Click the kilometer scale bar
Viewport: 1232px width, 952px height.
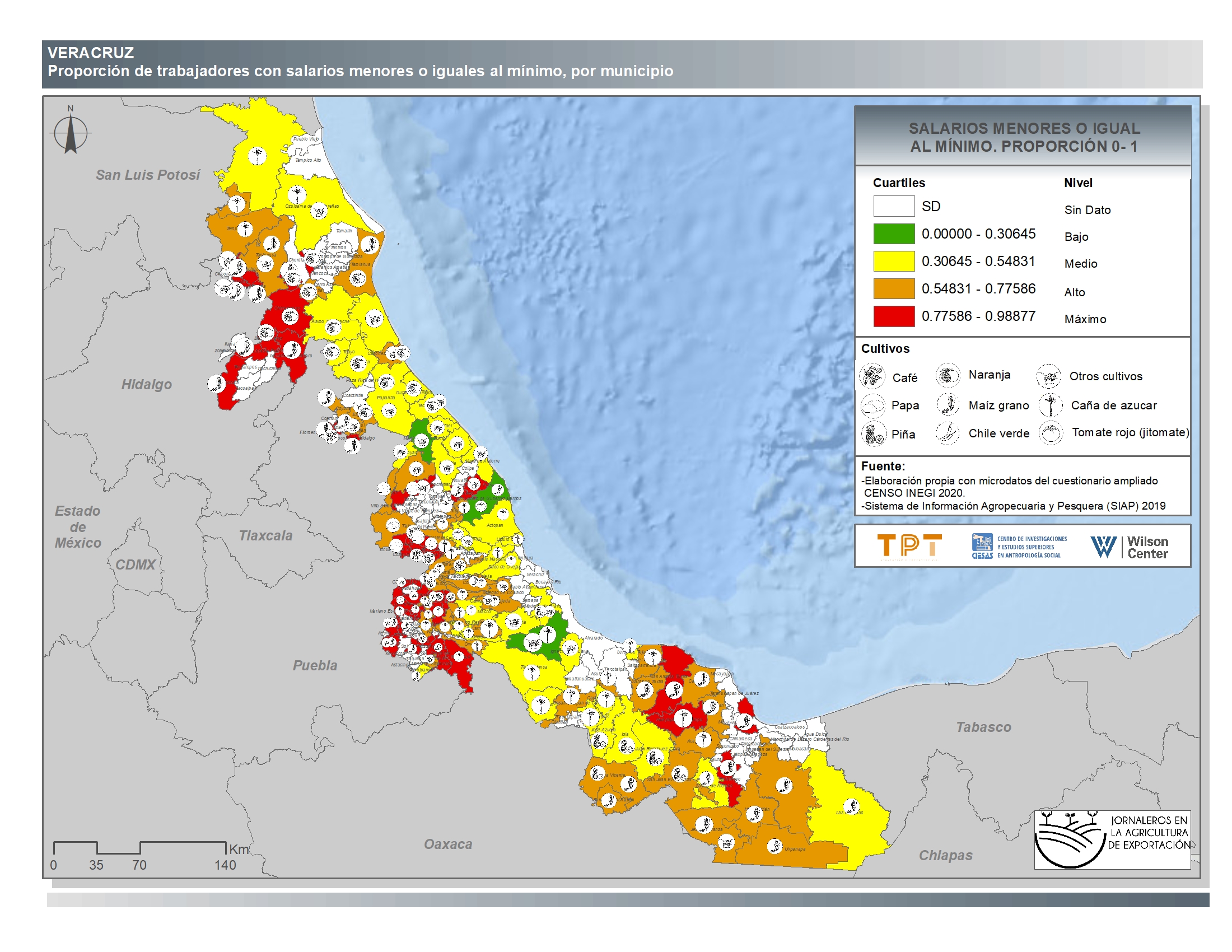tap(139, 848)
